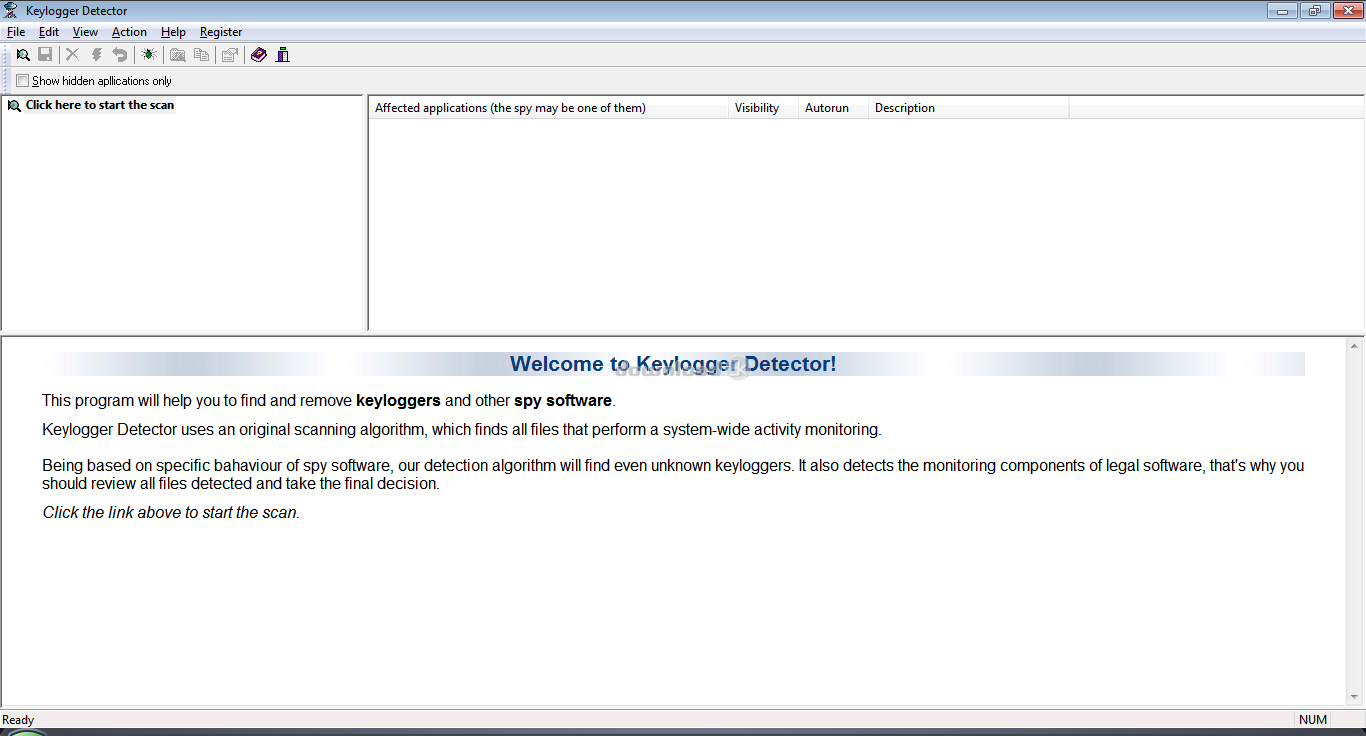Start scan via toolbar magnifier icon
The image size is (1366, 736).
(23, 55)
